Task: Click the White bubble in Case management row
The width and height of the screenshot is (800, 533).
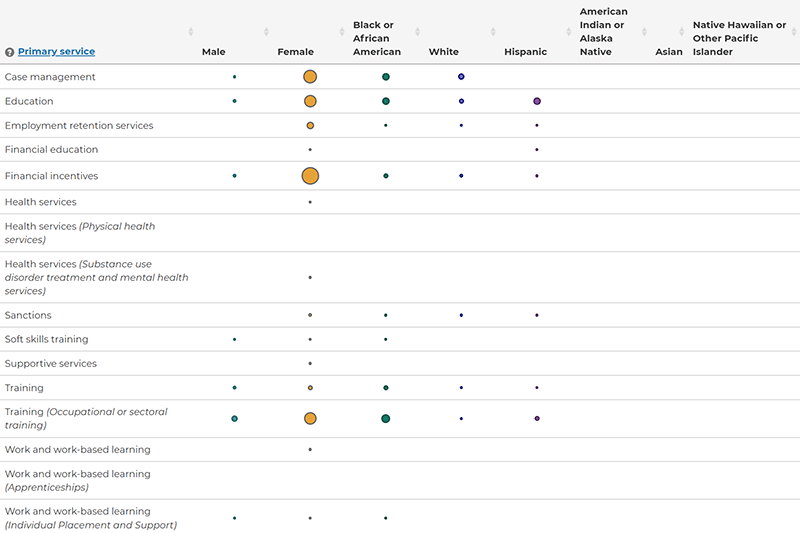Action: pos(461,77)
